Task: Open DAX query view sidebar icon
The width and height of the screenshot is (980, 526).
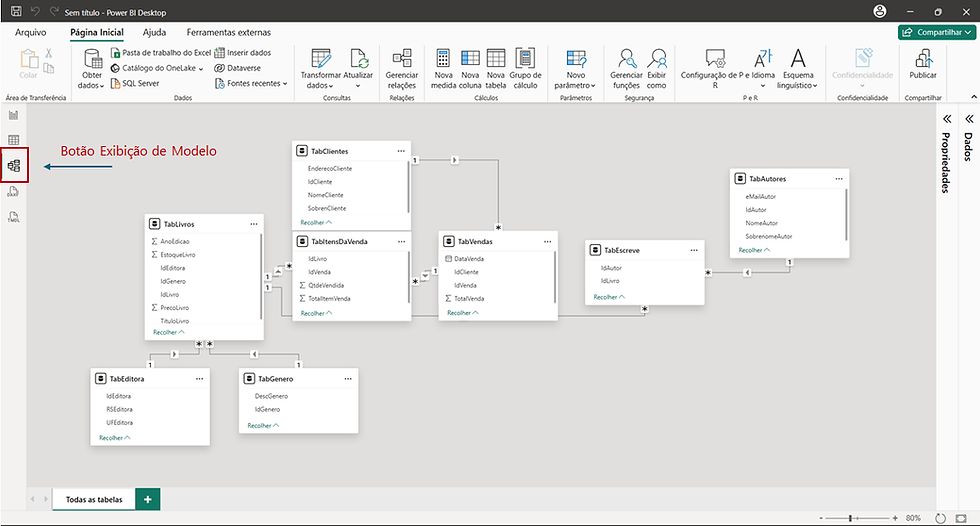Action: click(x=14, y=192)
